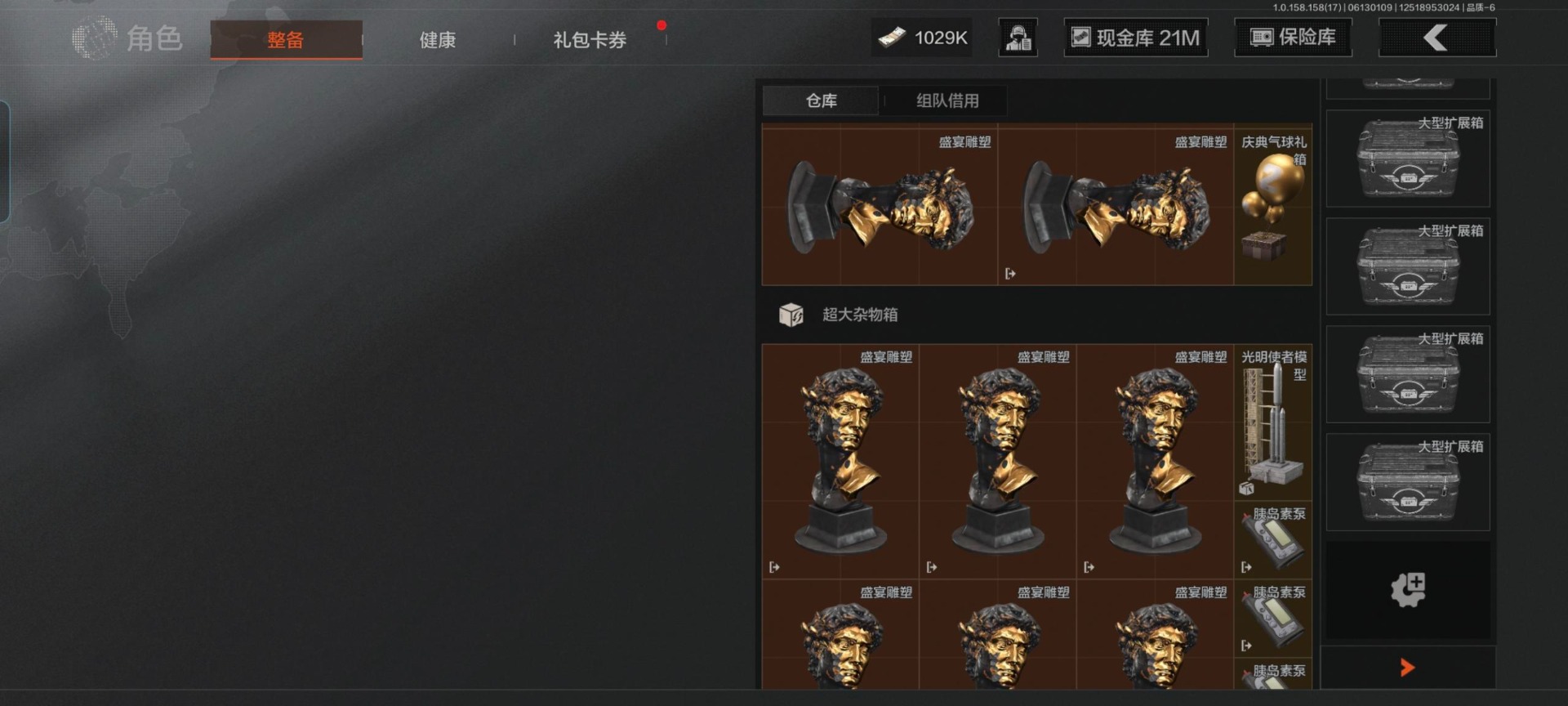Click the 超大杂物箱 box icon
Viewport: 1568px width, 706px height.
pyautogui.click(x=791, y=315)
